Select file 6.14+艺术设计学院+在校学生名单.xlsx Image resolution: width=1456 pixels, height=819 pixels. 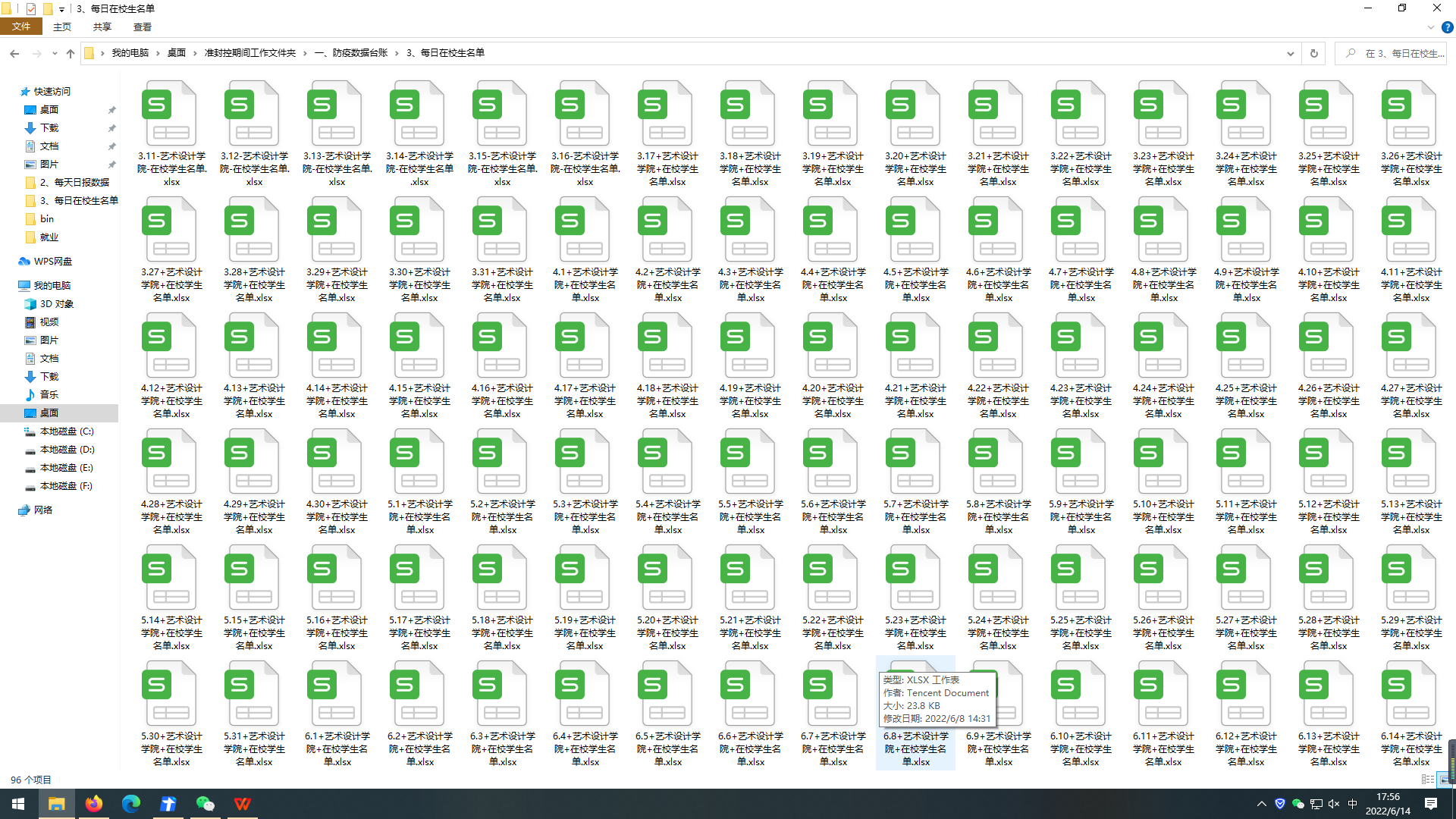1411,714
